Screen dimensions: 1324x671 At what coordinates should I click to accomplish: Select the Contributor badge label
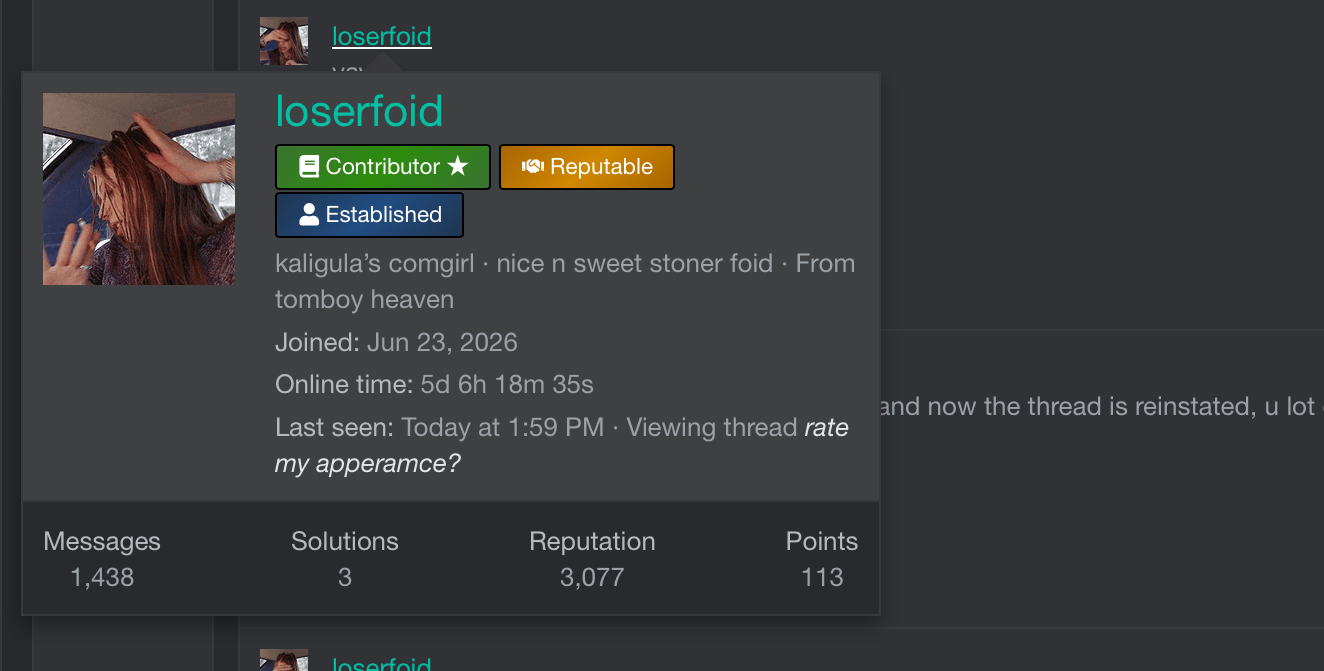coord(383,167)
